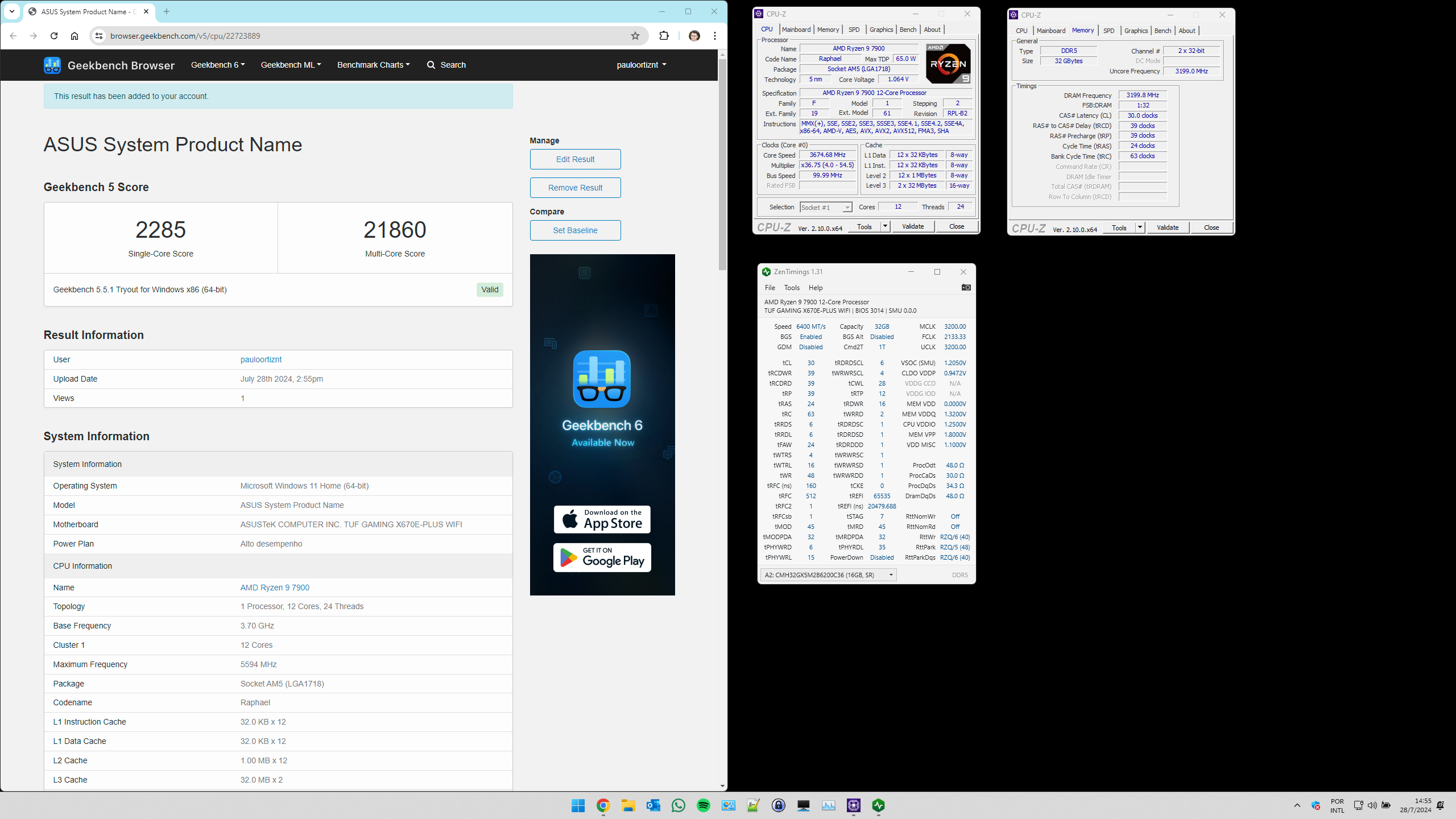This screenshot has height=819, width=1456.
Task: Expand the Benchmark Charts dropdown menu
Action: 373,65
